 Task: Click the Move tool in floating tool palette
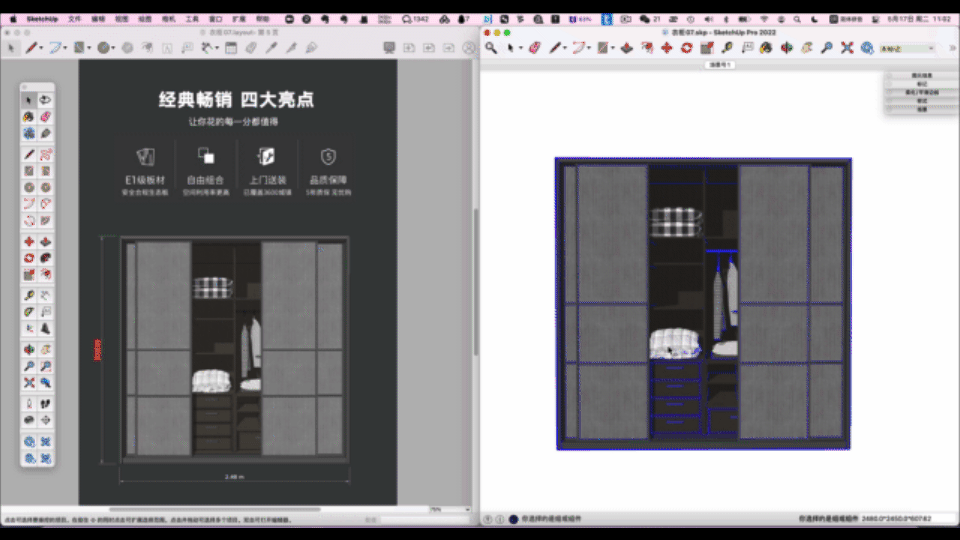(x=29, y=242)
